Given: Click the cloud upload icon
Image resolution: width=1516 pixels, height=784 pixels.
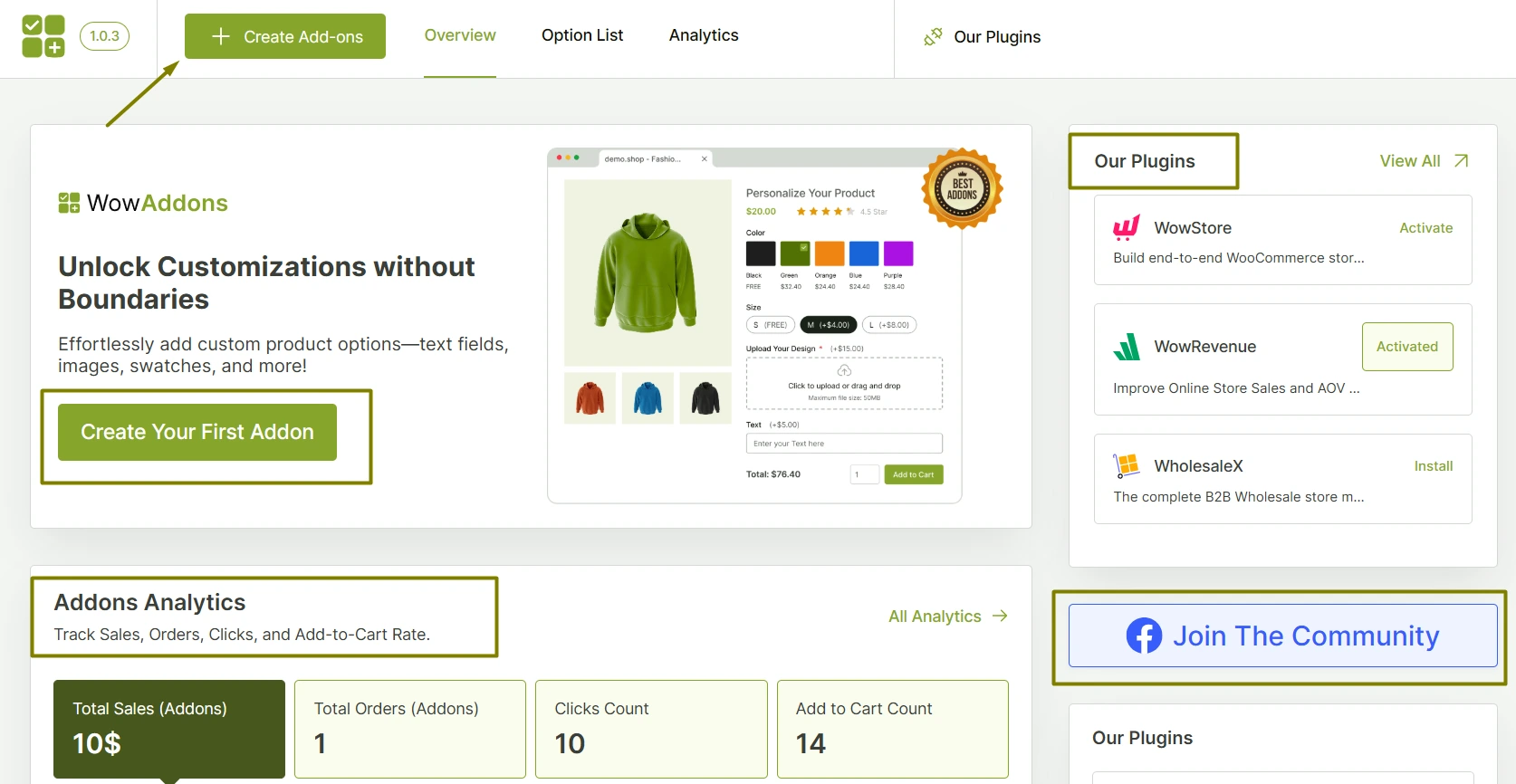Looking at the screenshot, I should [x=844, y=371].
